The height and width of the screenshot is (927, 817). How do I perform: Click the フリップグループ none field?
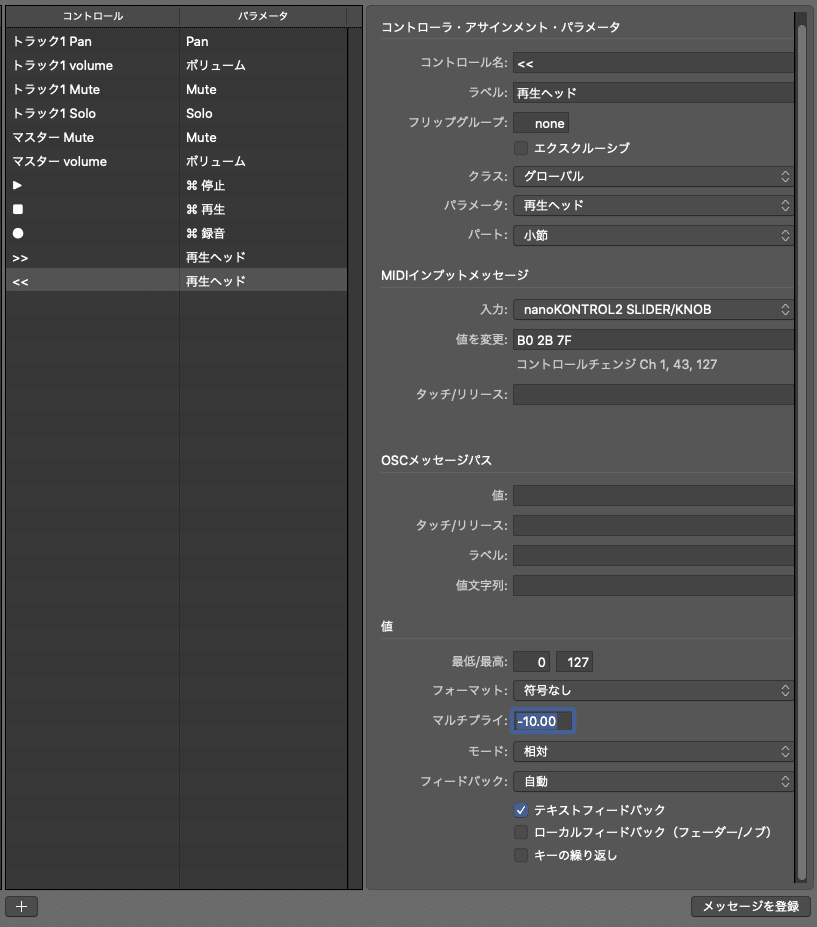click(541, 123)
